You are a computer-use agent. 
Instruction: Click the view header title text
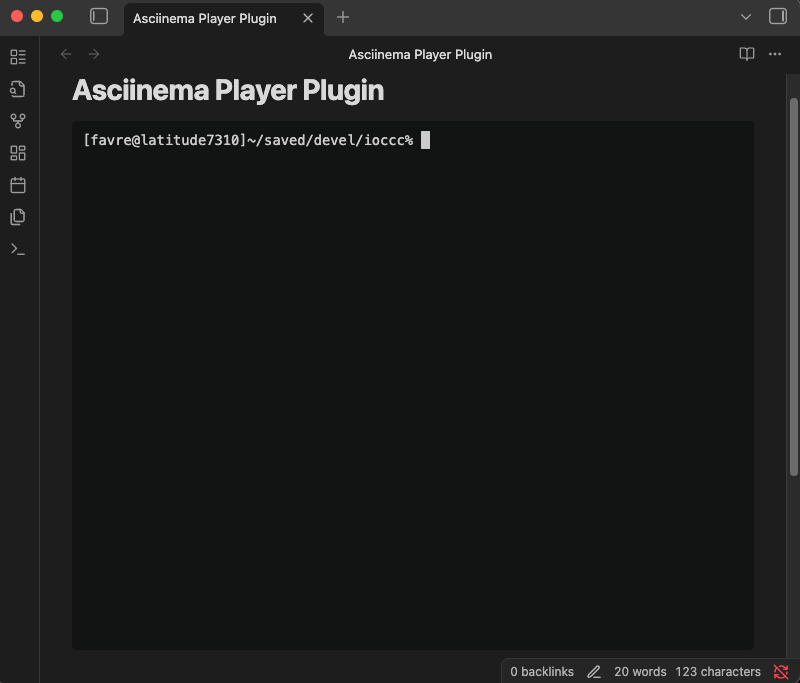pos(420,55)
